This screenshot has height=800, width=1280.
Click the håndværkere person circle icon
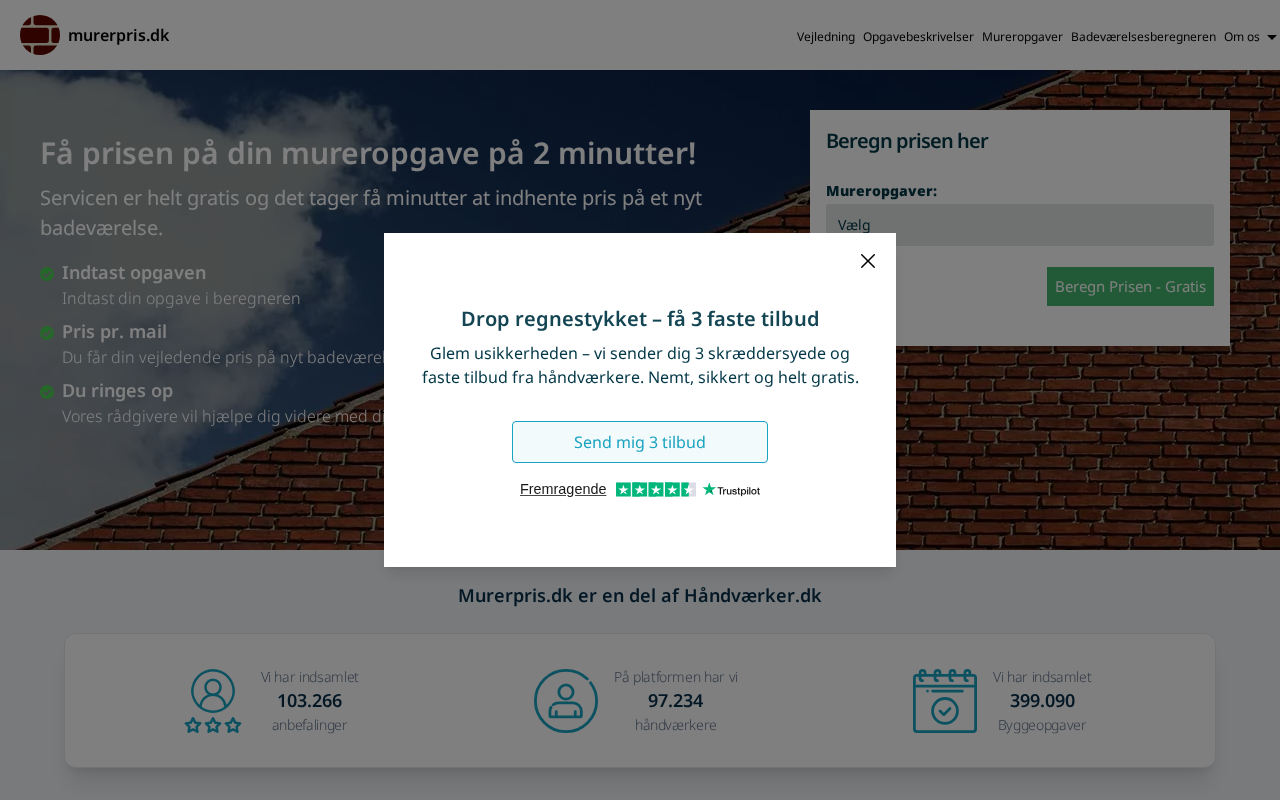click(x=566, y=701)
